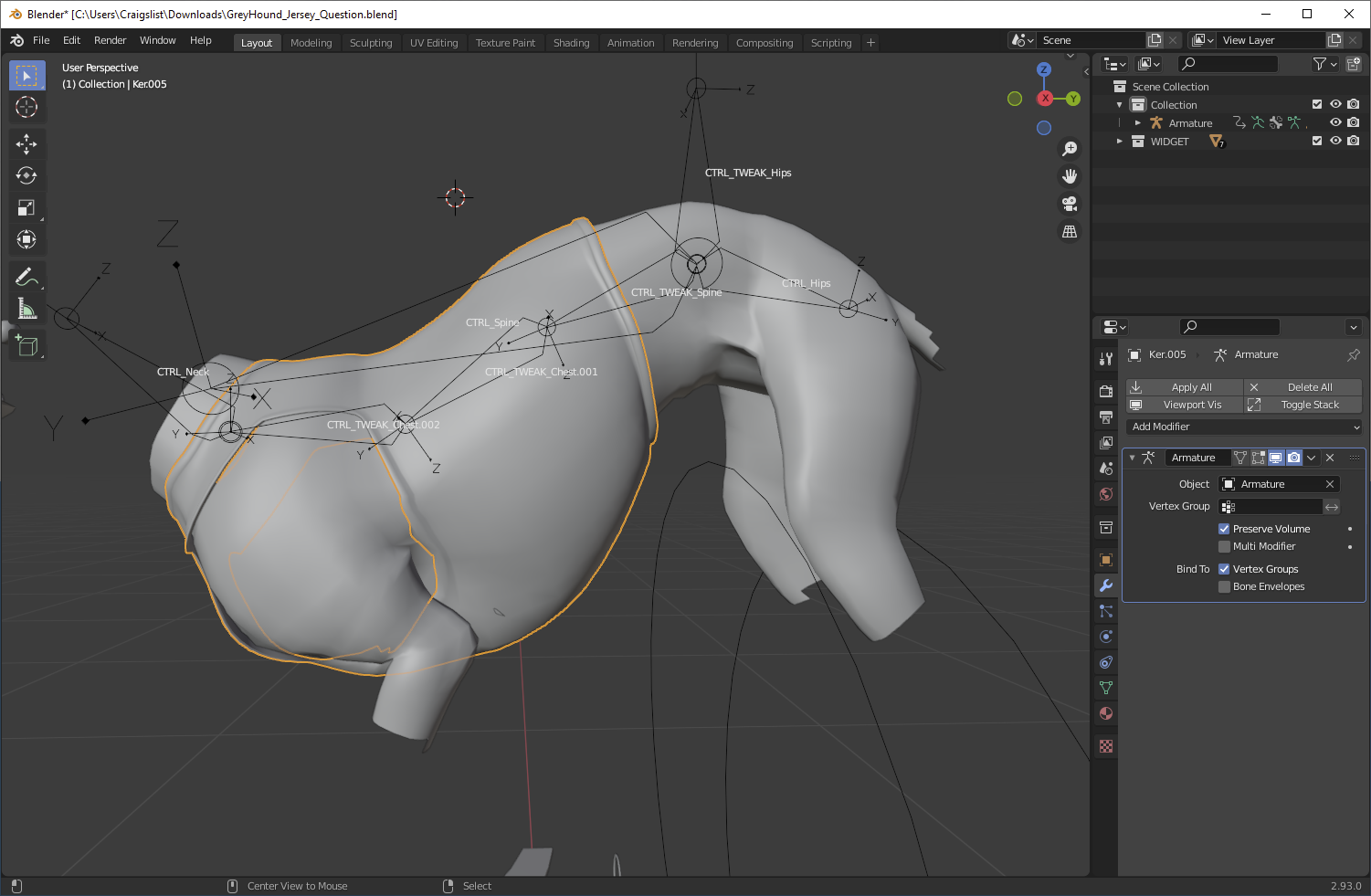Open the properties options dropdown arrow
The height and width of the screenshot is (896, 1371).
[1354, 327]
